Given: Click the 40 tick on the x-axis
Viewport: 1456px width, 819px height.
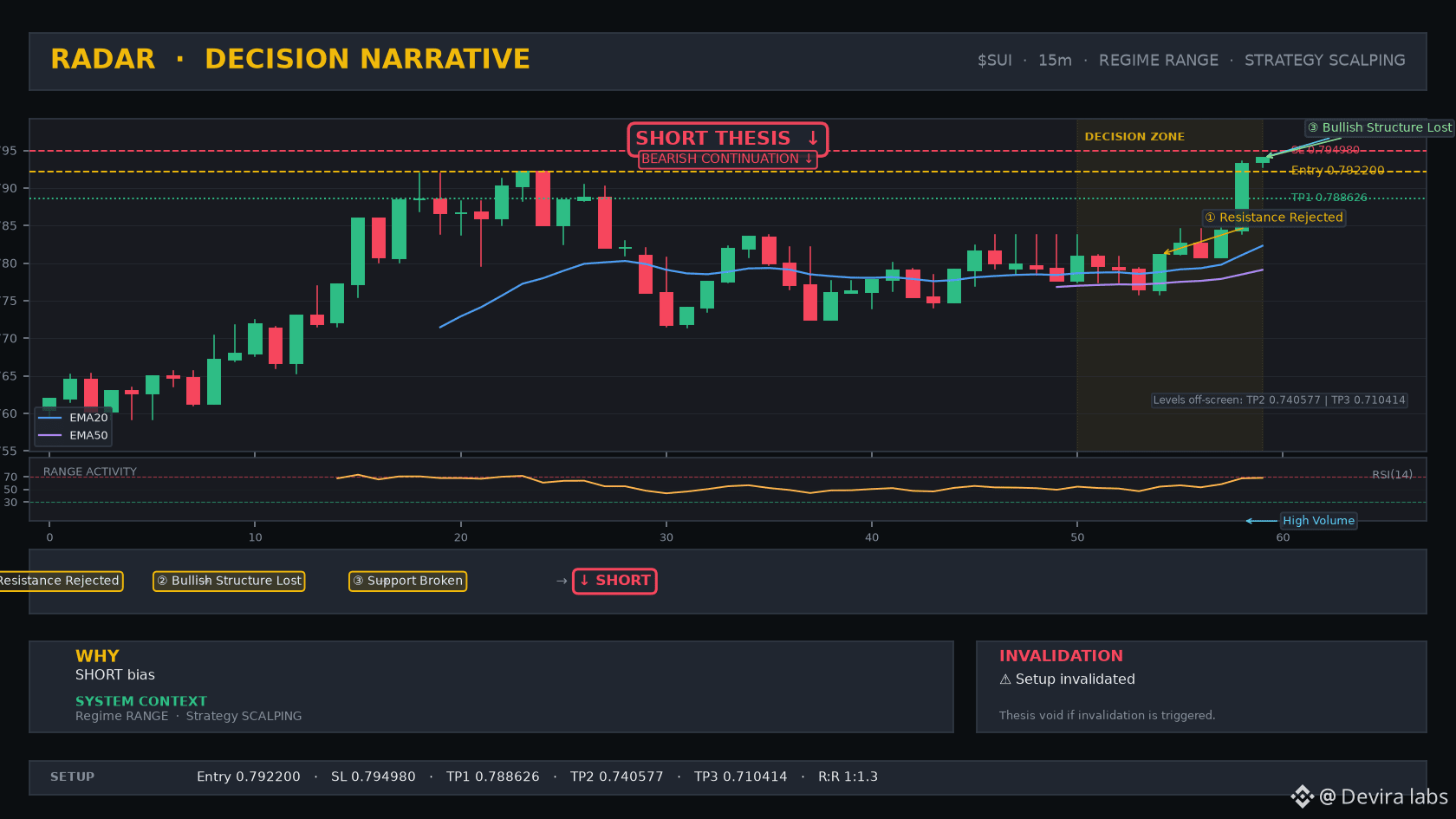Looking at the screenshot, I should tap(872, 537).
